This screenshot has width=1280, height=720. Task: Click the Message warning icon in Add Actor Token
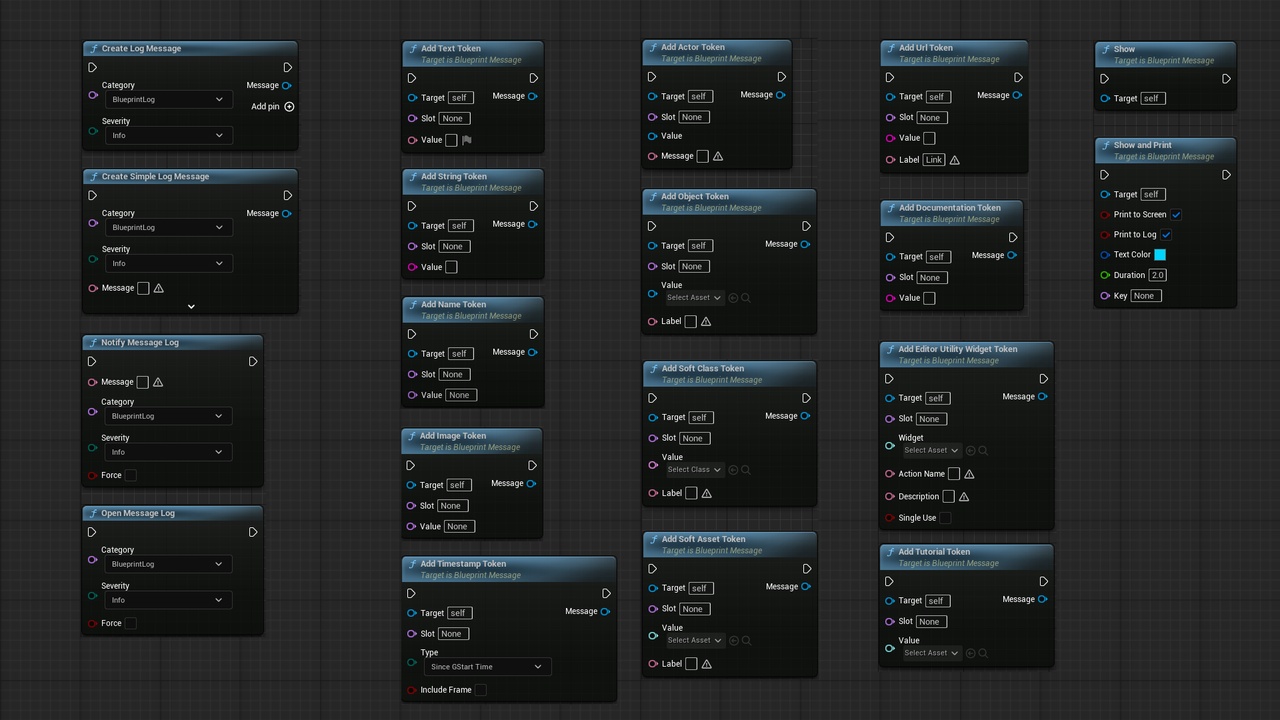pos(718,156)
